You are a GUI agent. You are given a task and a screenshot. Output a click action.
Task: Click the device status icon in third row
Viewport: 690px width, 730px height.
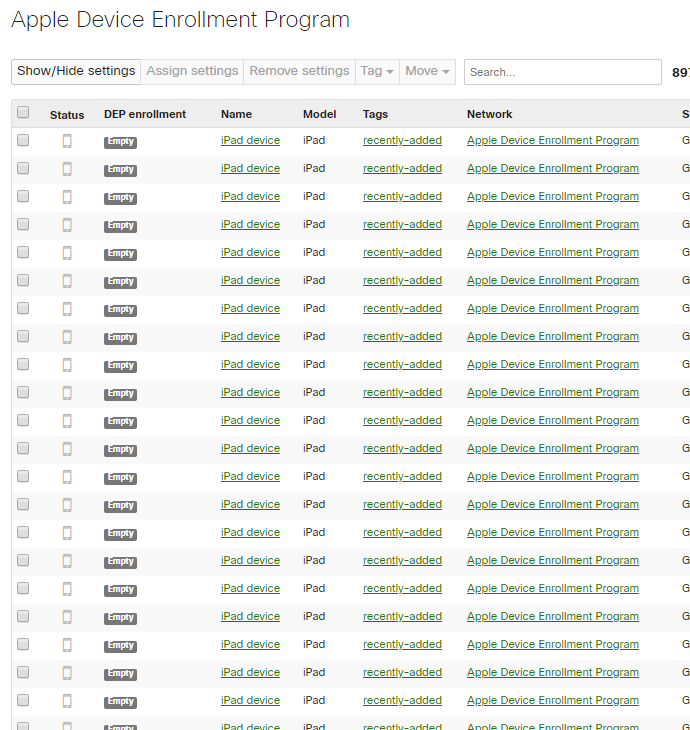(x=67, y=197)
